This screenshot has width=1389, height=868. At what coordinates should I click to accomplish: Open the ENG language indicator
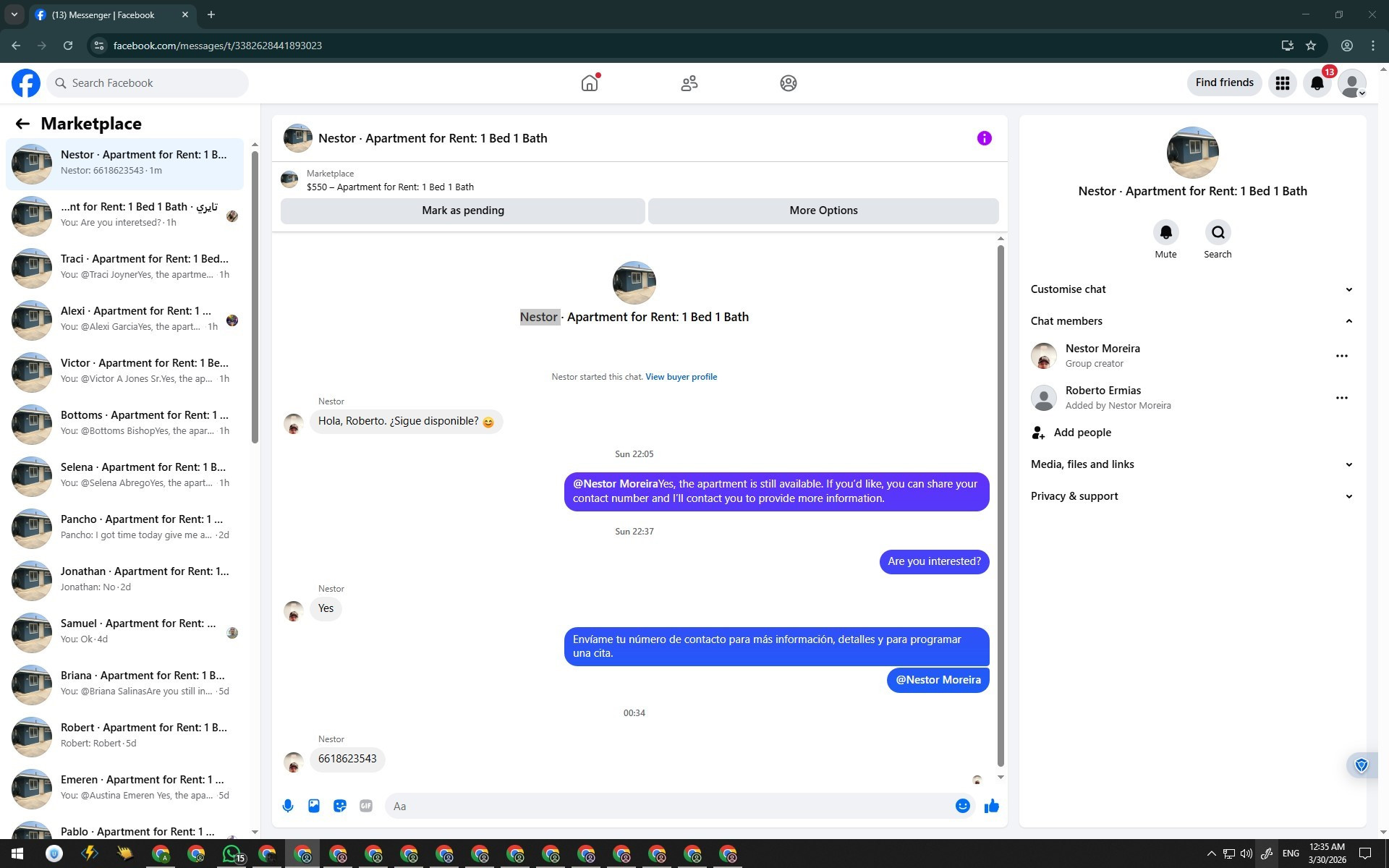[x=1291, y=854]
